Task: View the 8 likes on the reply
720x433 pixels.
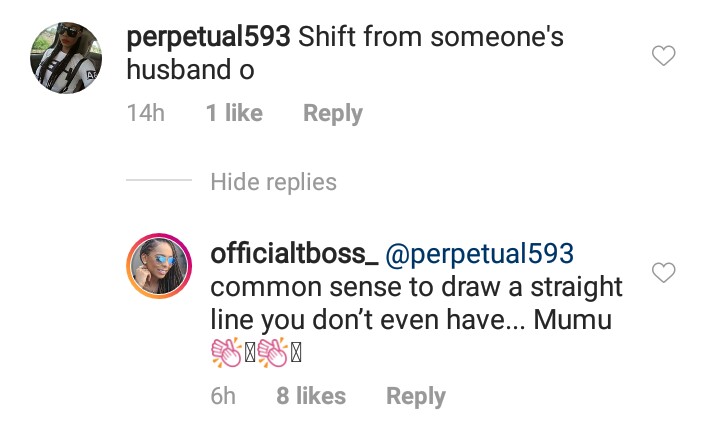Action: coord(310,396)
